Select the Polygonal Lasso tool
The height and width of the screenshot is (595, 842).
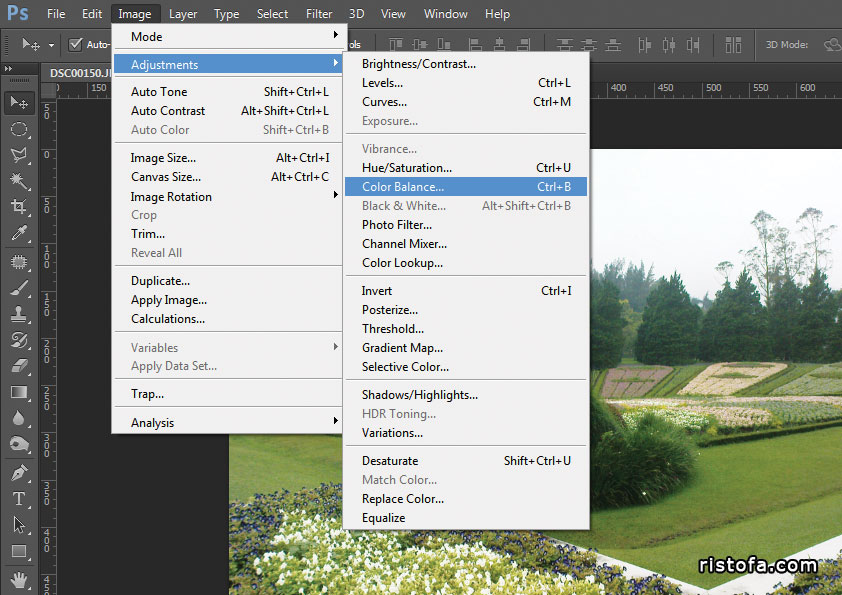pyautogui.click(x=19, y=155)
